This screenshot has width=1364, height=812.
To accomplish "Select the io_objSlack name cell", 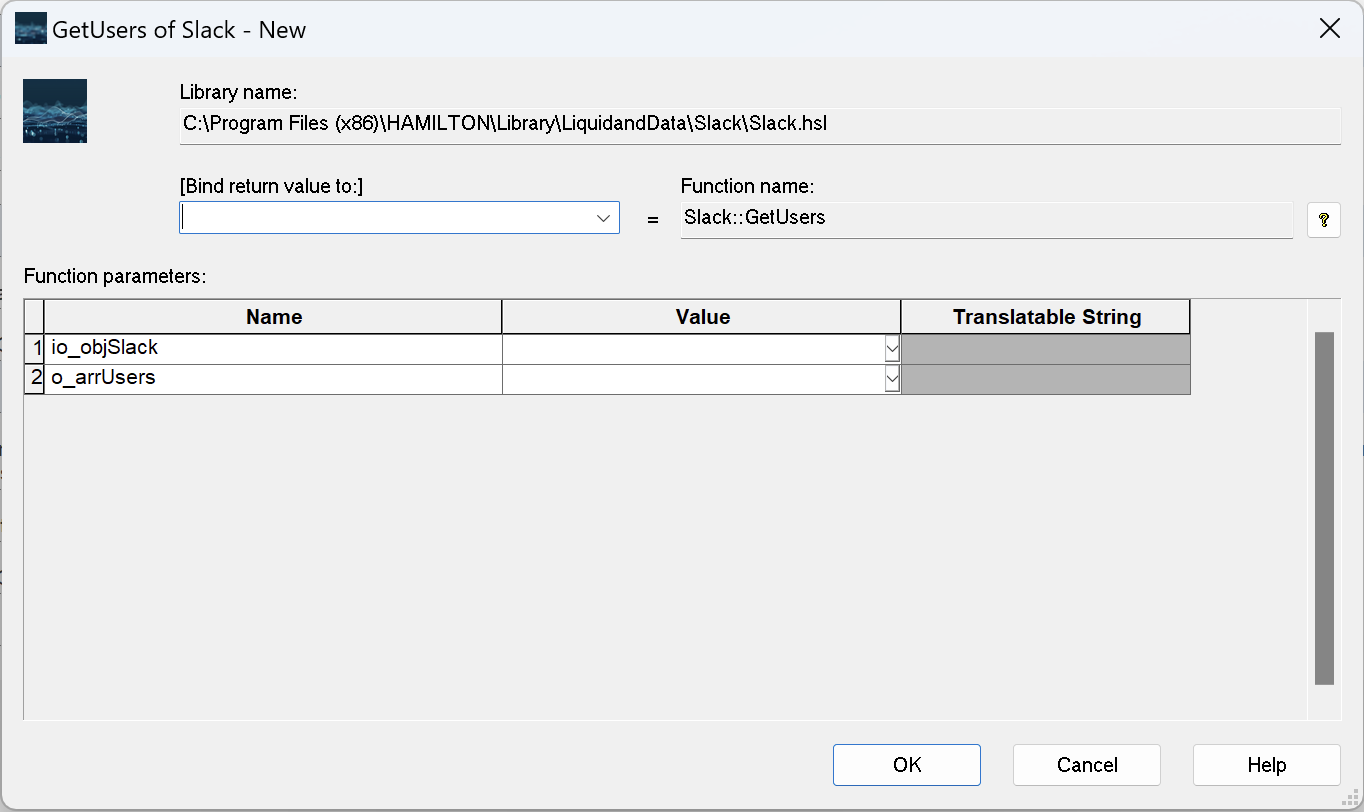I will pyautogui.click(x=273, y=349).
